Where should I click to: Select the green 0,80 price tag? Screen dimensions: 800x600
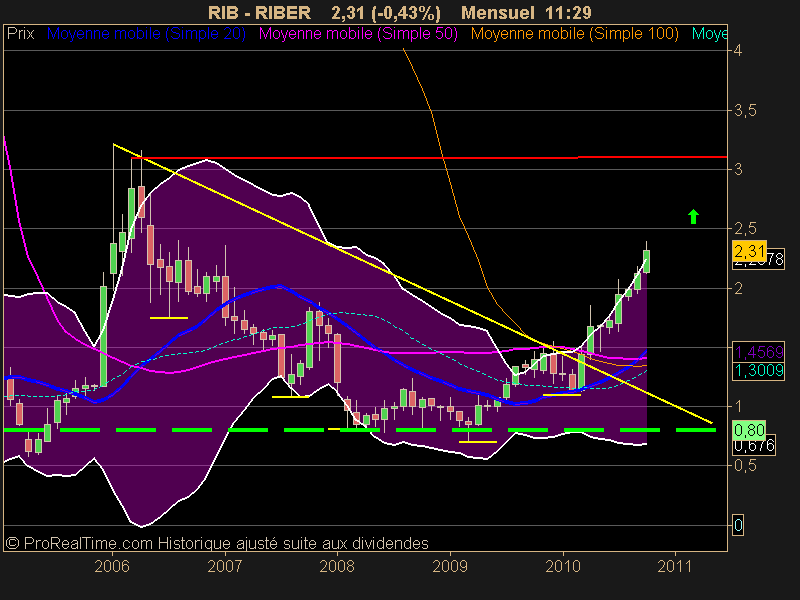point(749,430)
